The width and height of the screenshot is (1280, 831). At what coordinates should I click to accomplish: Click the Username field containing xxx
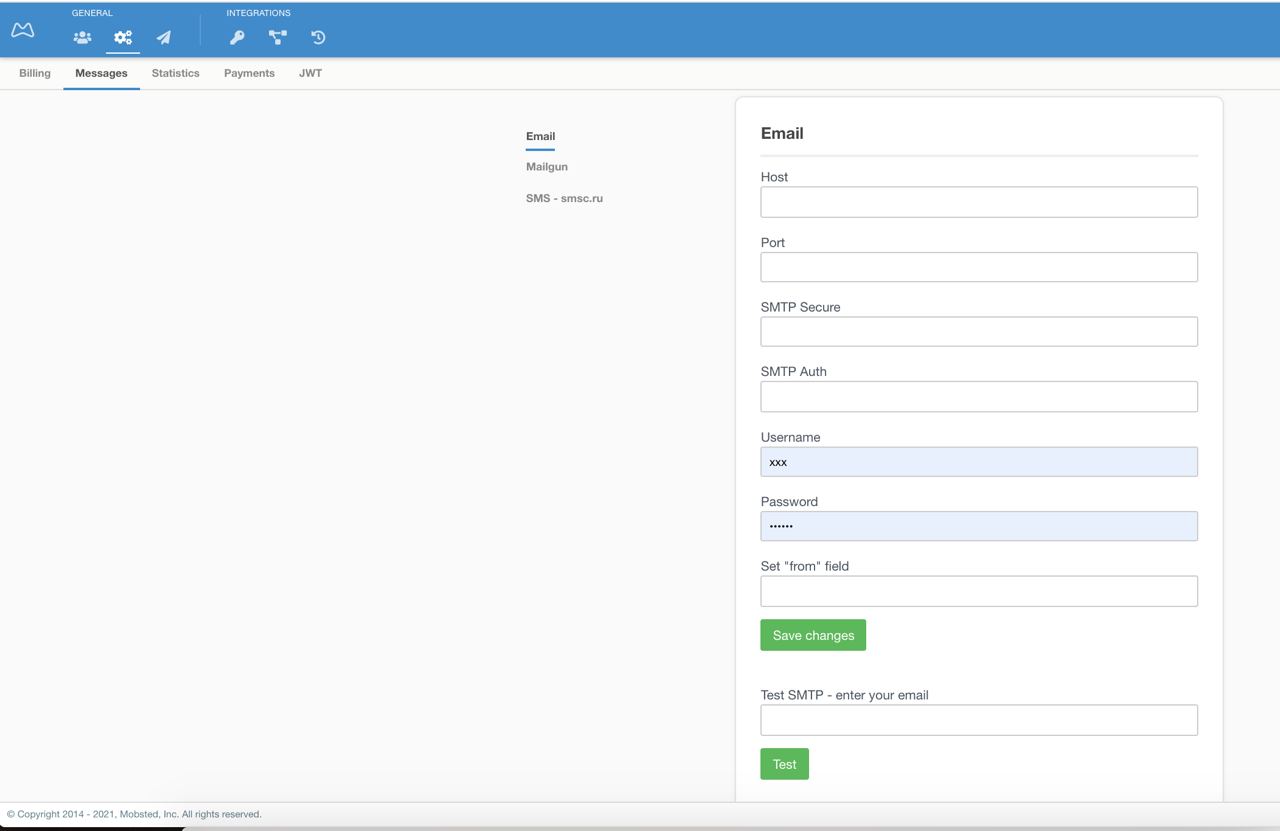tap(979, 462)
